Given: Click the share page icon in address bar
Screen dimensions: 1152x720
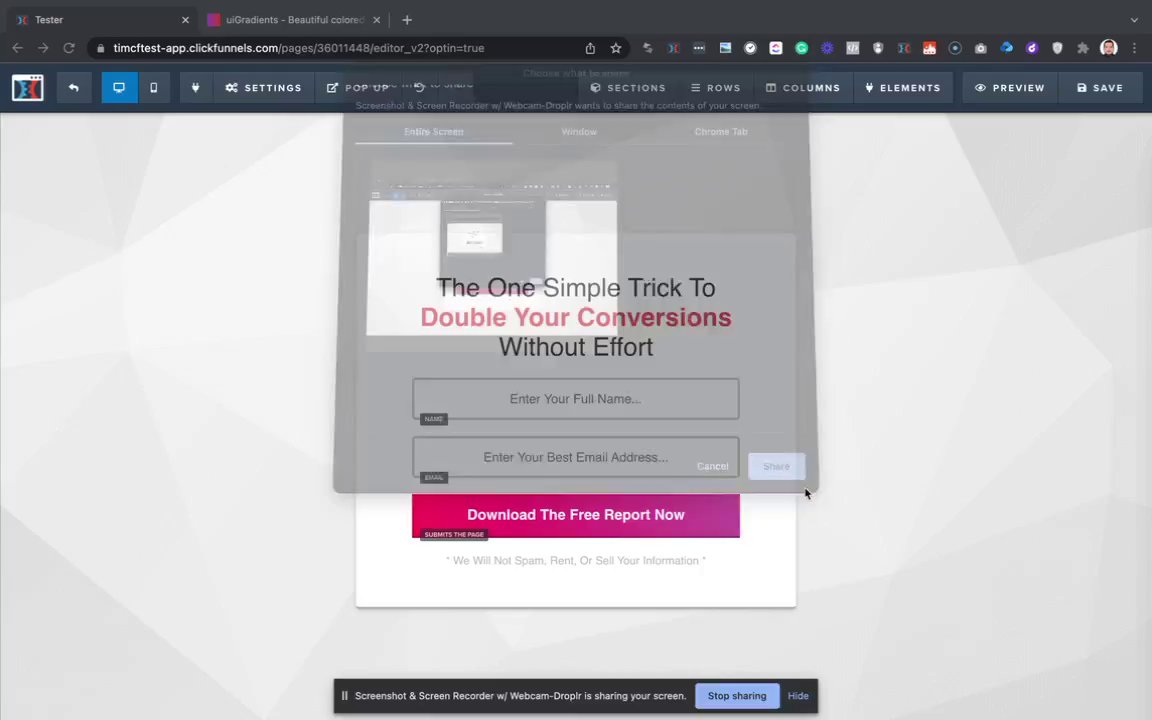Looking at the screenshot, I should pyautogui.click(x=590, y=48).
